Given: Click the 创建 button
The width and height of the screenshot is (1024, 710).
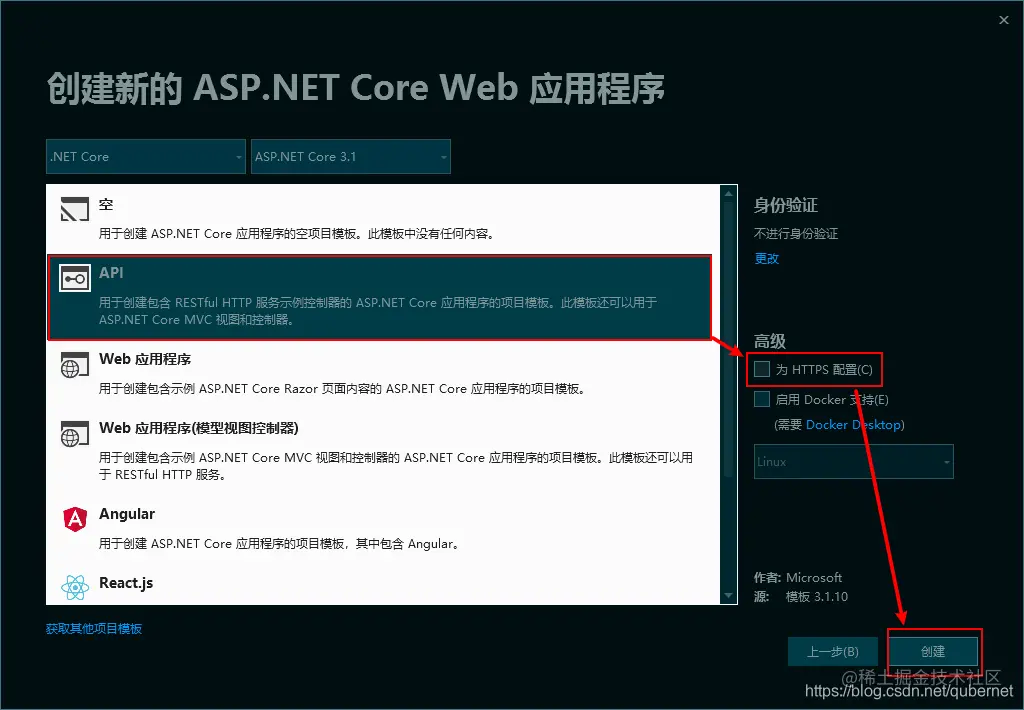Looking at the screenshot, I should 933,651.
